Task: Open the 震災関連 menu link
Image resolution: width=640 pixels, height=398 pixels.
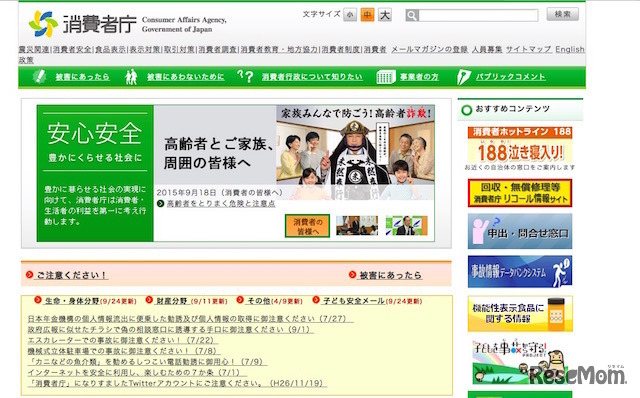Action: tap(34, 49)
